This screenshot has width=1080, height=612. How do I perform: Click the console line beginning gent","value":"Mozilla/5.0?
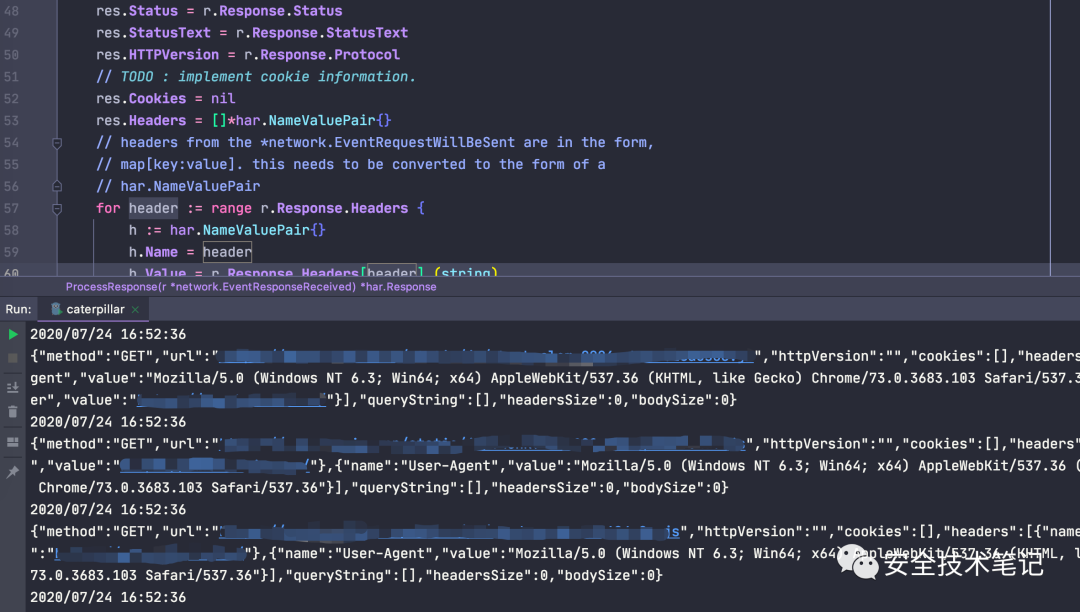coord(554,378)
